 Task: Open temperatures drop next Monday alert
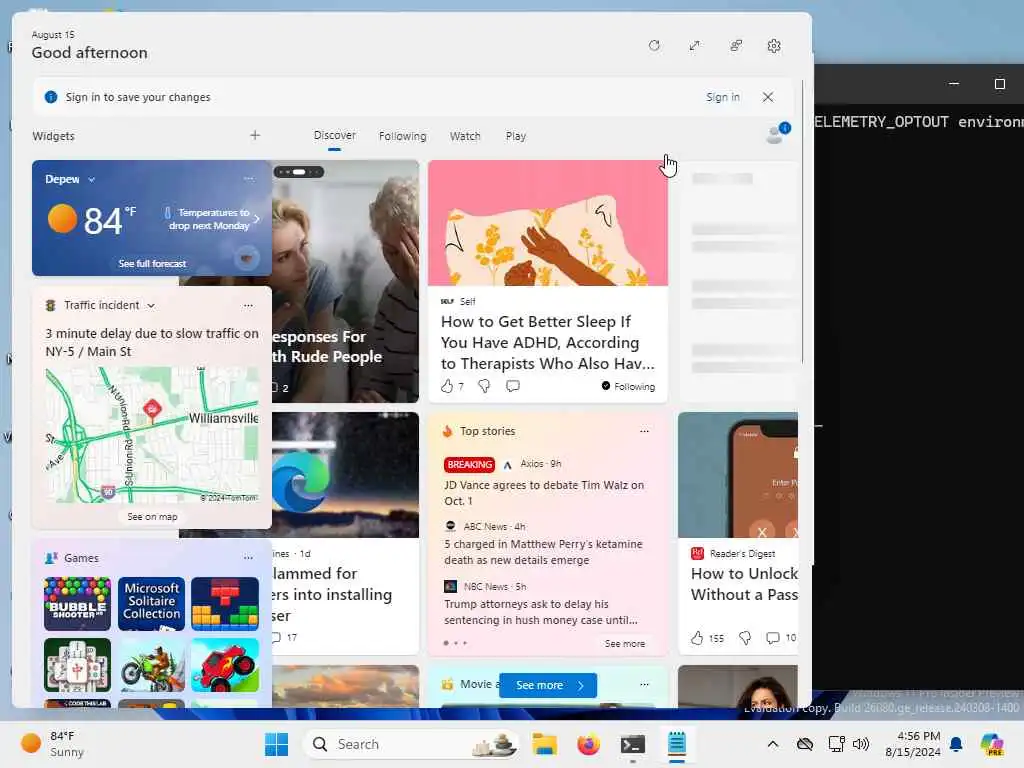click(211, 219)
